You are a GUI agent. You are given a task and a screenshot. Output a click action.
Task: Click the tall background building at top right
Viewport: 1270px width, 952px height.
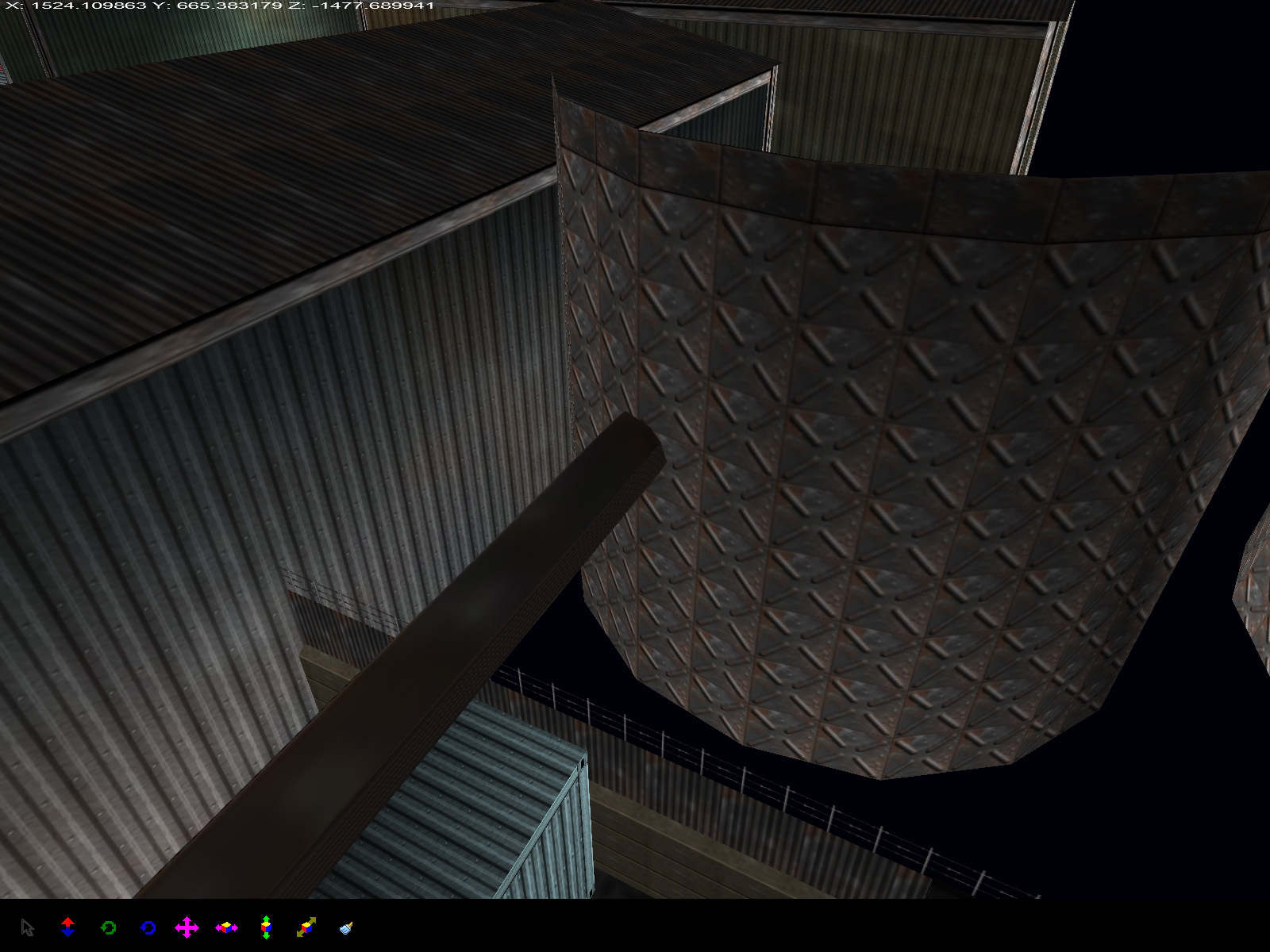[913, 87]
